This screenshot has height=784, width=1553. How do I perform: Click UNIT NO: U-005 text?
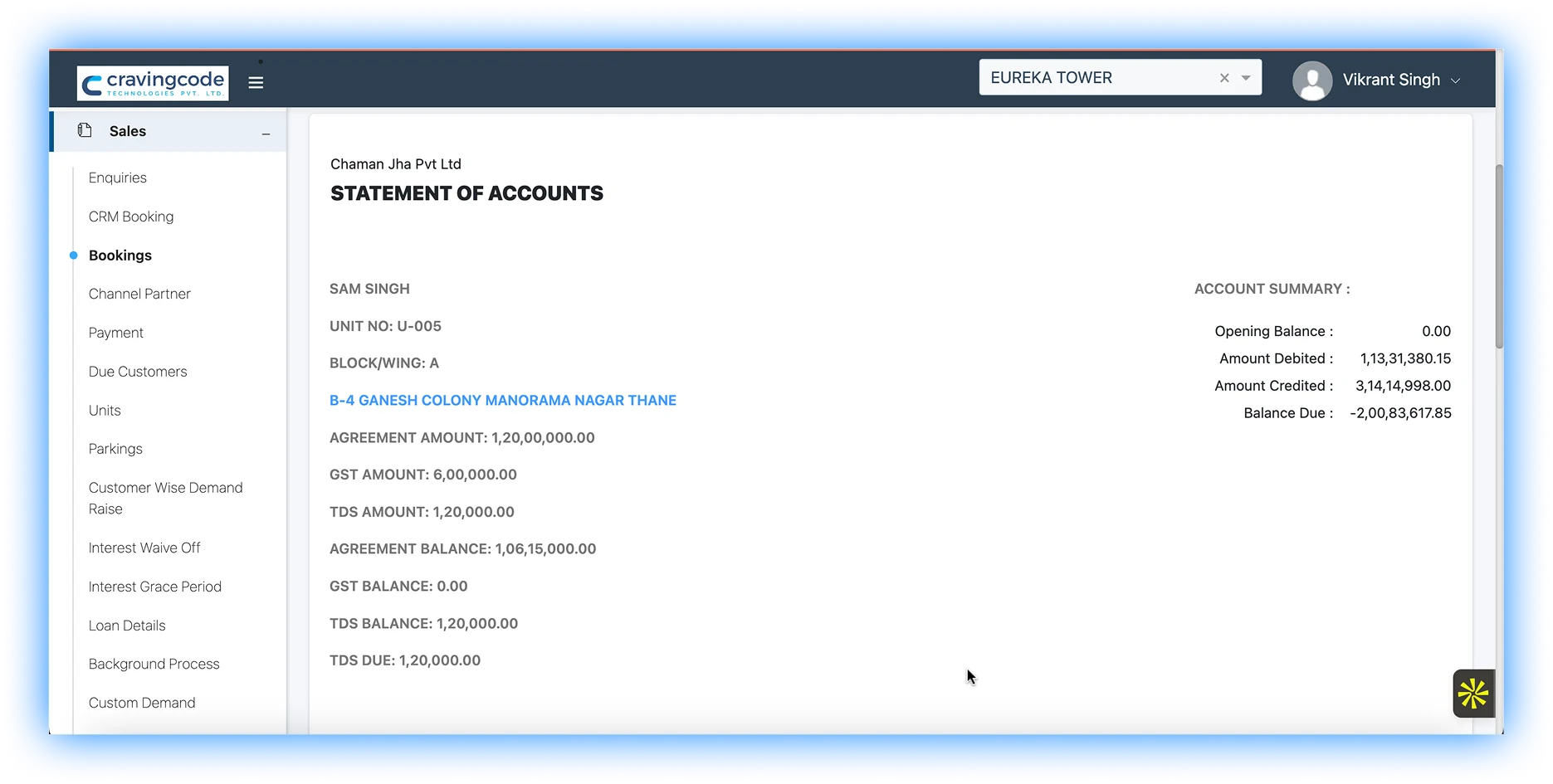385,326
